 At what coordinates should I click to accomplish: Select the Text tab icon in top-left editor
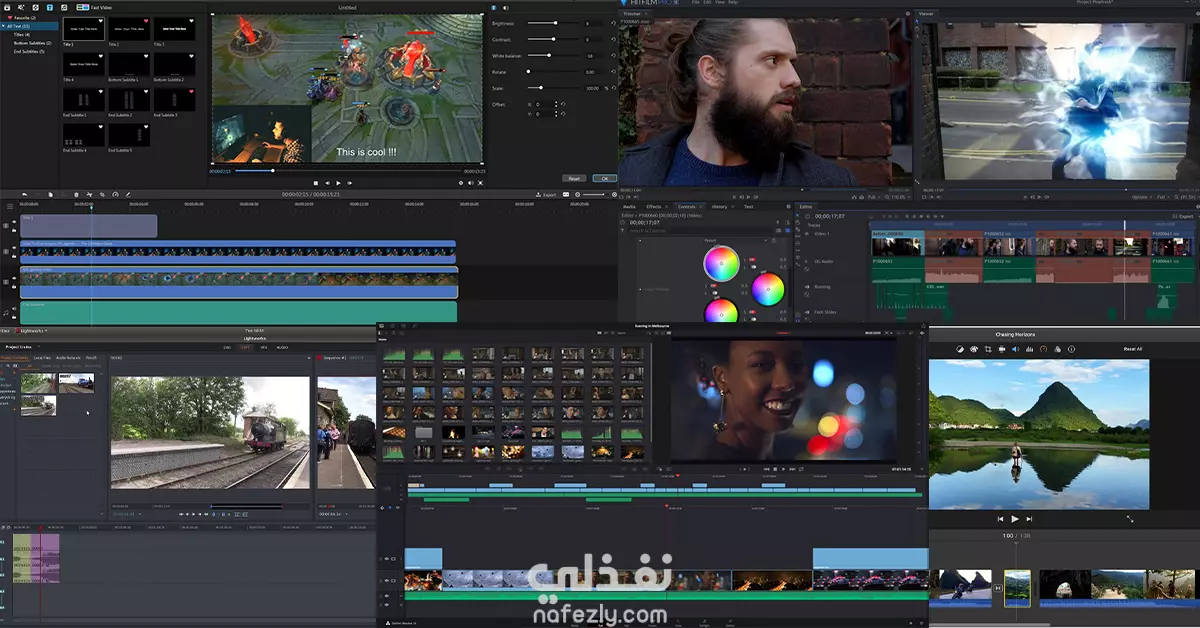tap(50, 8)
